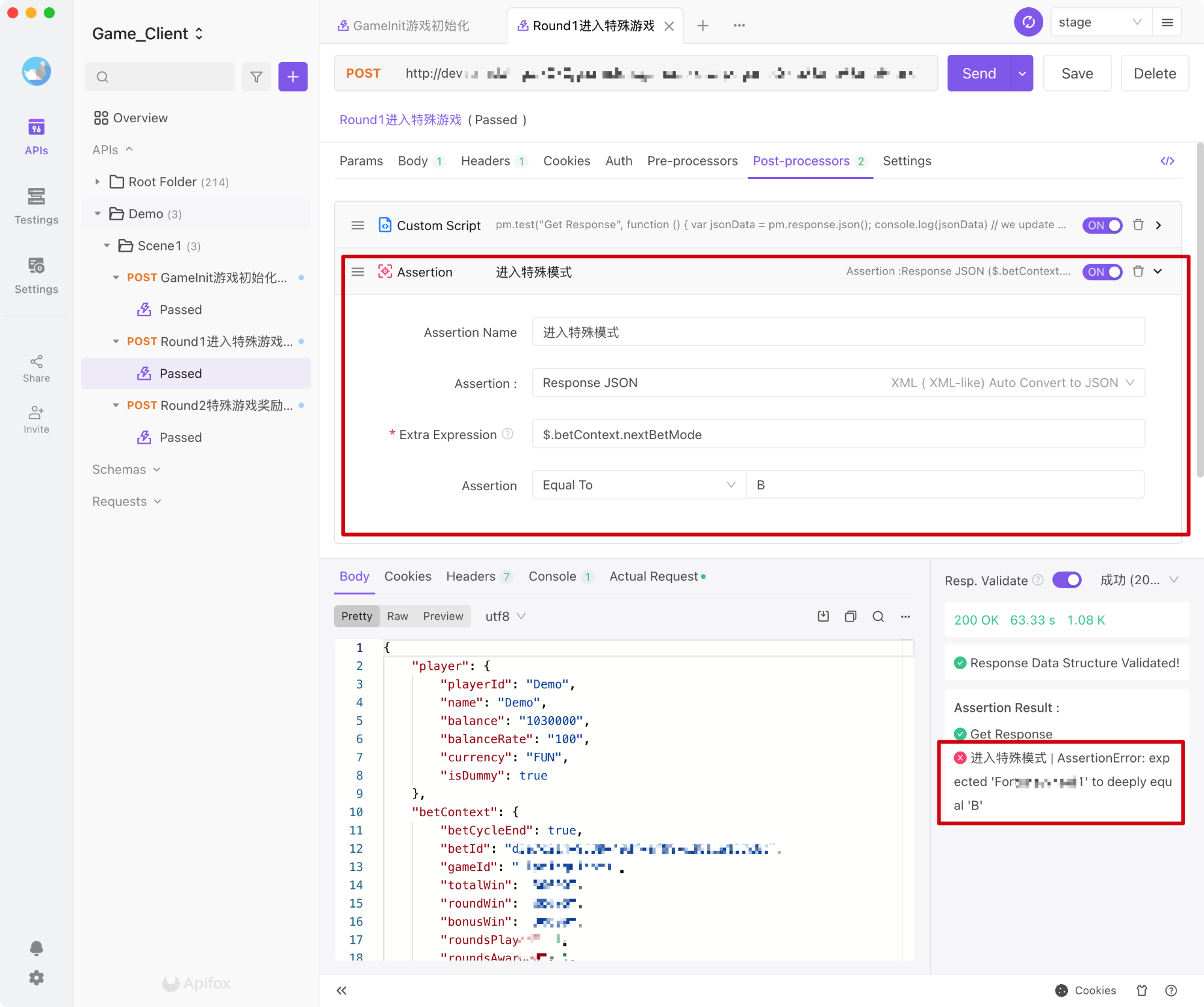Turn off the Assertion ON switch
1204x1007 pixels.
[1102, 272]
